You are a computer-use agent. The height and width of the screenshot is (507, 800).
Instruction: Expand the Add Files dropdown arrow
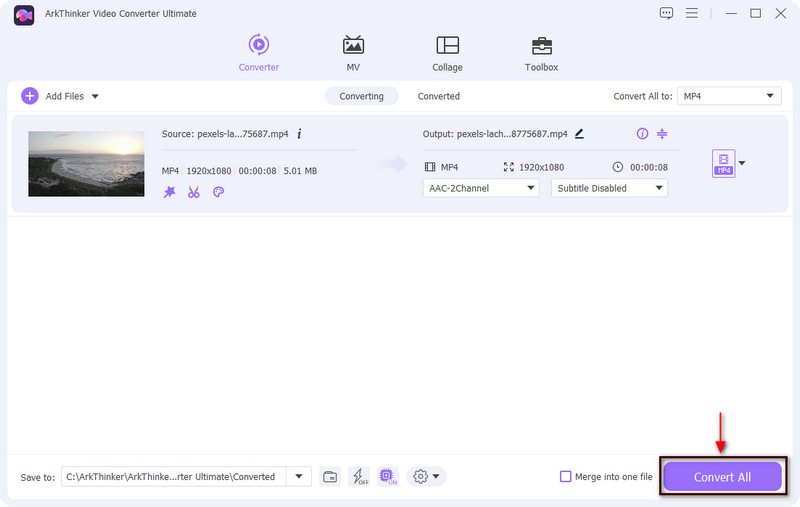95,96
